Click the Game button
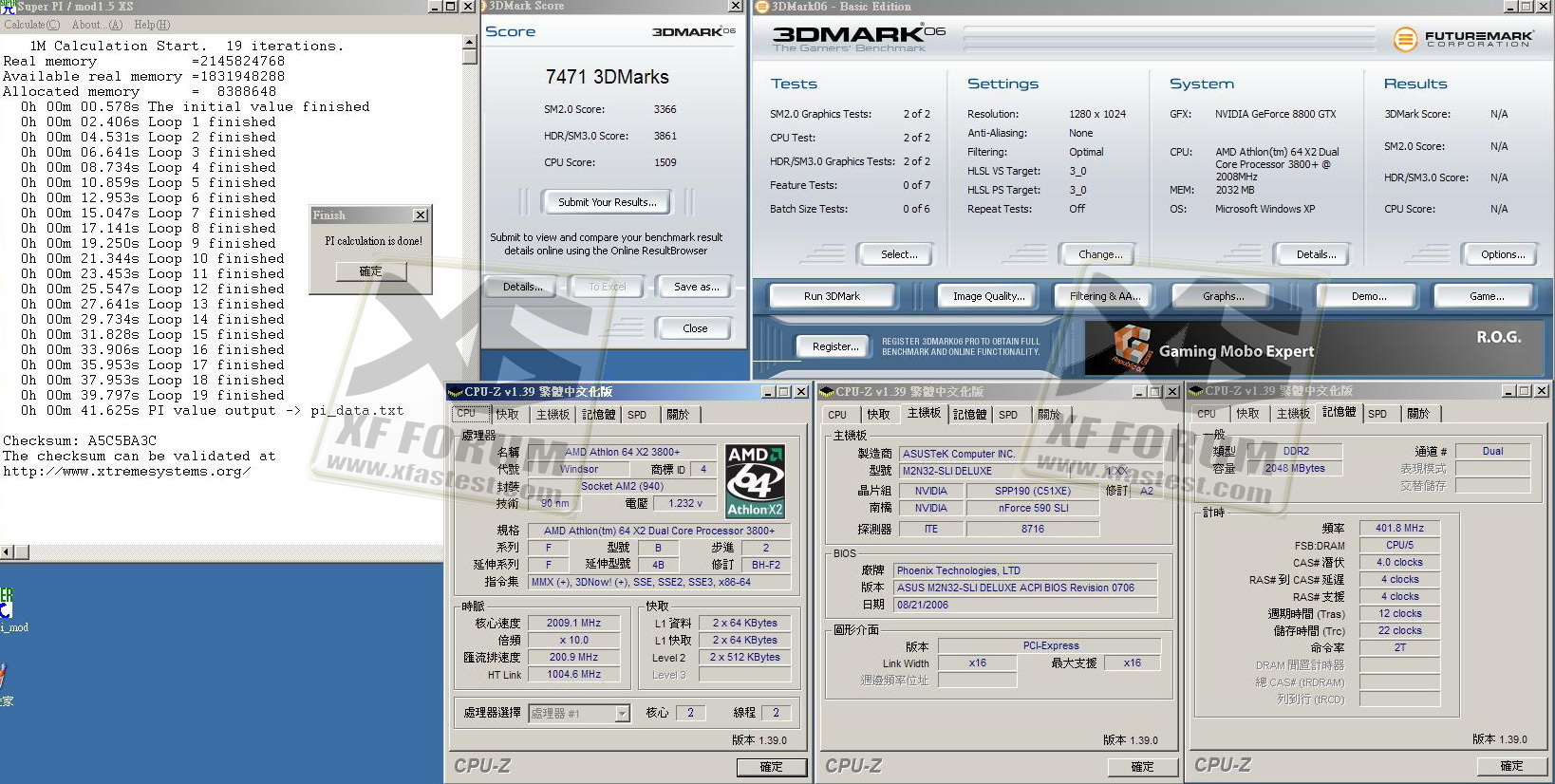Viewport: 1555px width, 784px height. [1486, 296]
